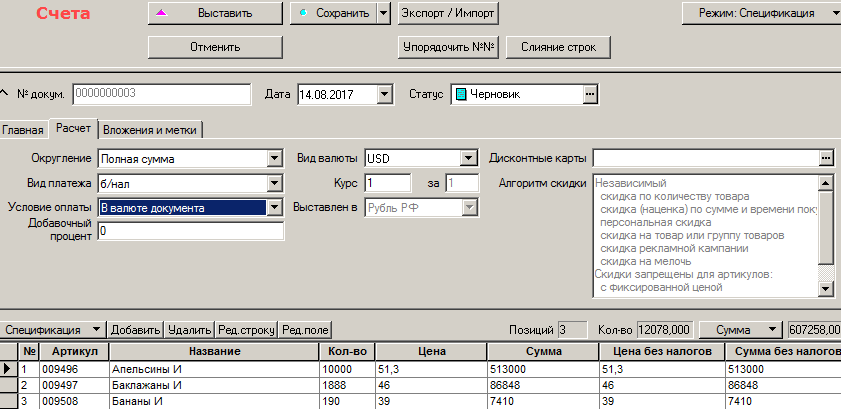Click the current-row arrow marker of row 1
The width and height of the screenshot is (841, 409).
point(9,369)
